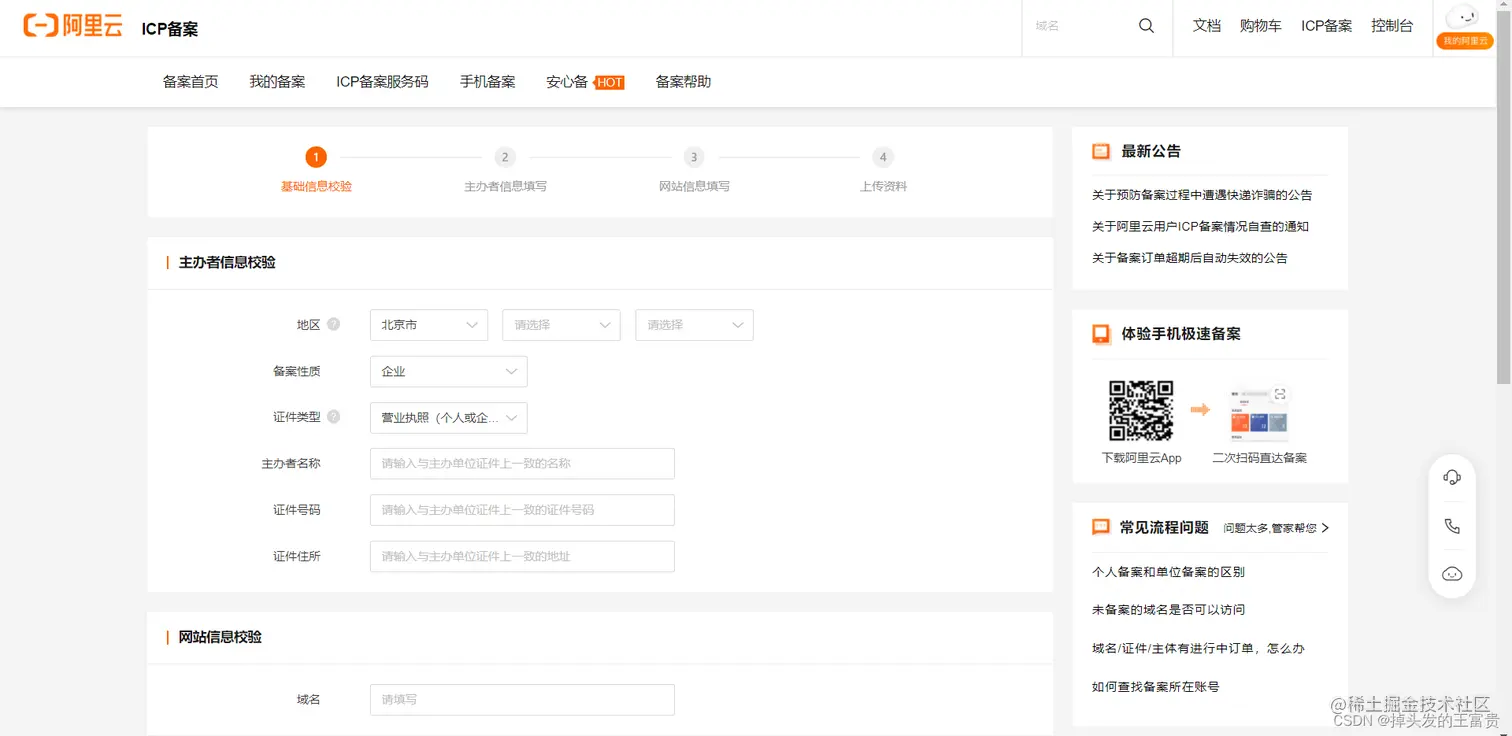1512x736 pixels.
Task: Open the 备案性质 企业 dropdown
Action: [x=448, y=371]
